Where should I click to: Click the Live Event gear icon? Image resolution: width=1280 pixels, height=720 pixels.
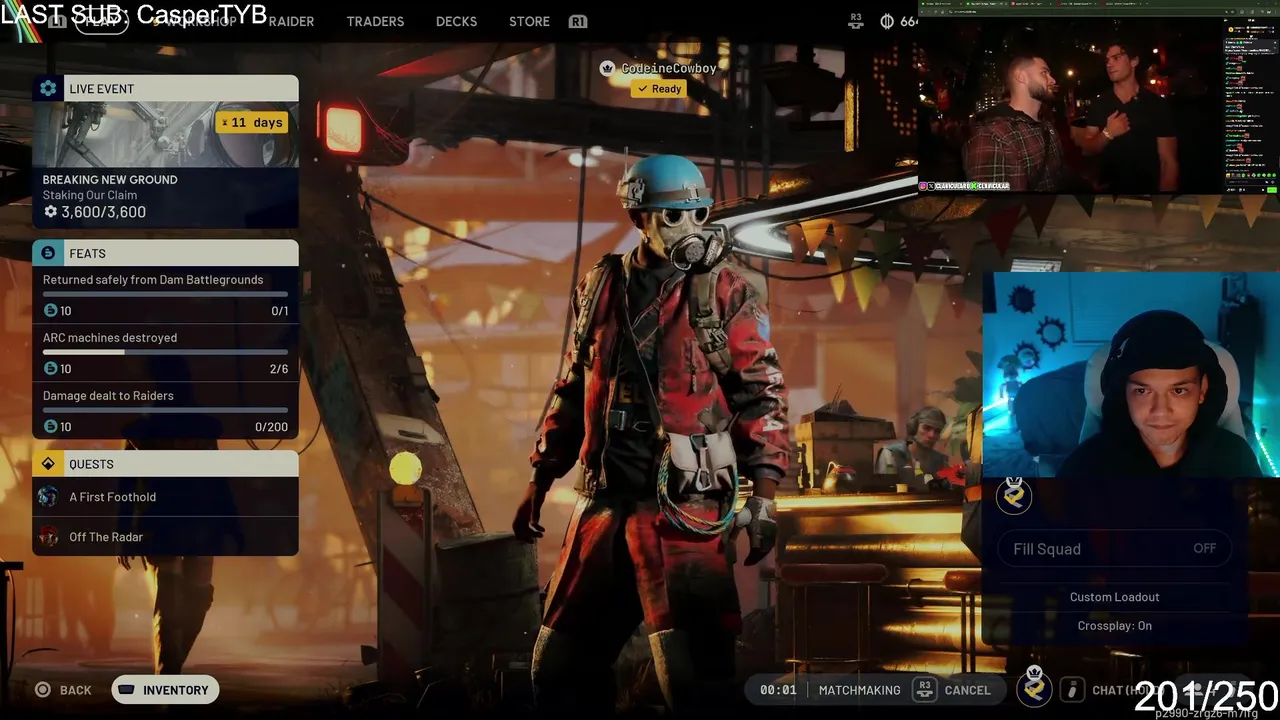click(x=47, y=88)
